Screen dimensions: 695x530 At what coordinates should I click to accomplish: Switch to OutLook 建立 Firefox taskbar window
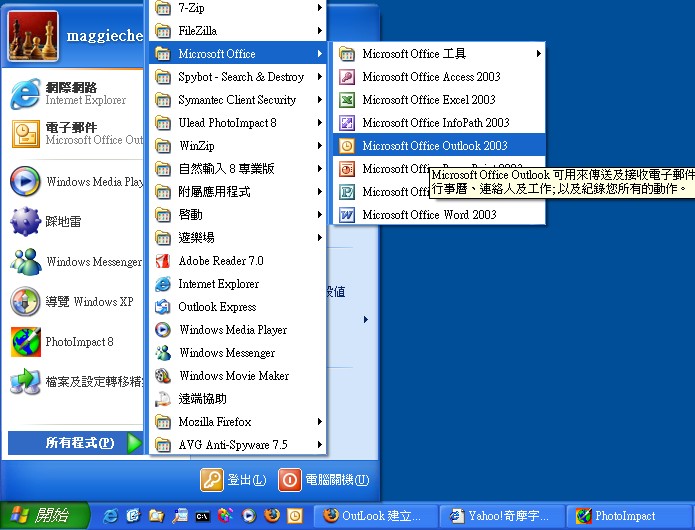376,516
